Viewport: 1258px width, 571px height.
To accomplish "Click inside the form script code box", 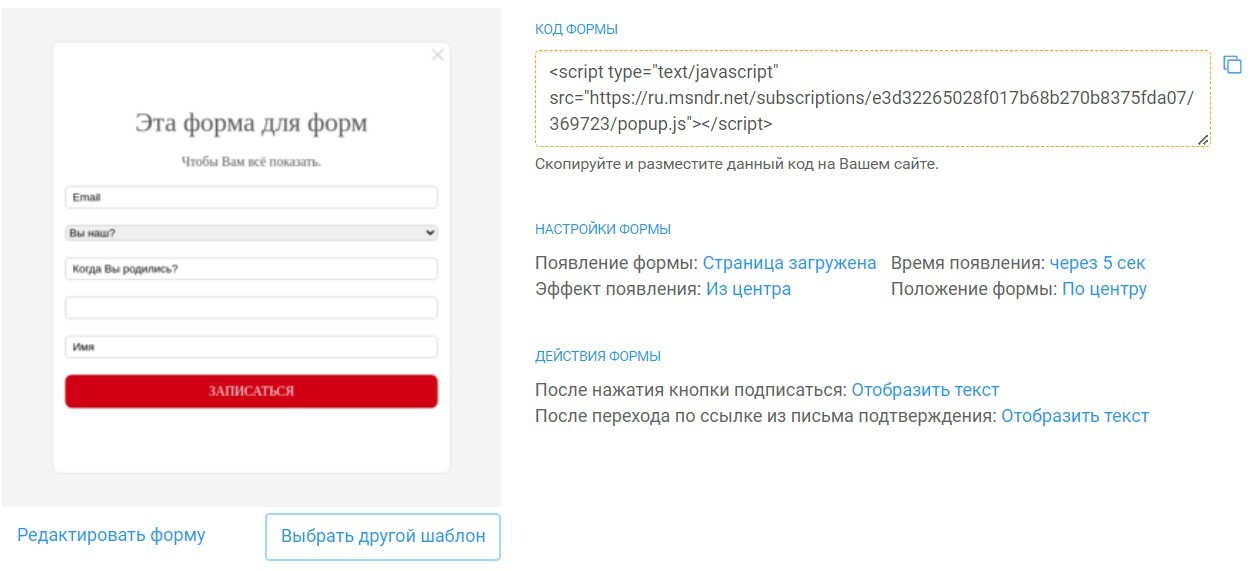I will coord(872,99).
